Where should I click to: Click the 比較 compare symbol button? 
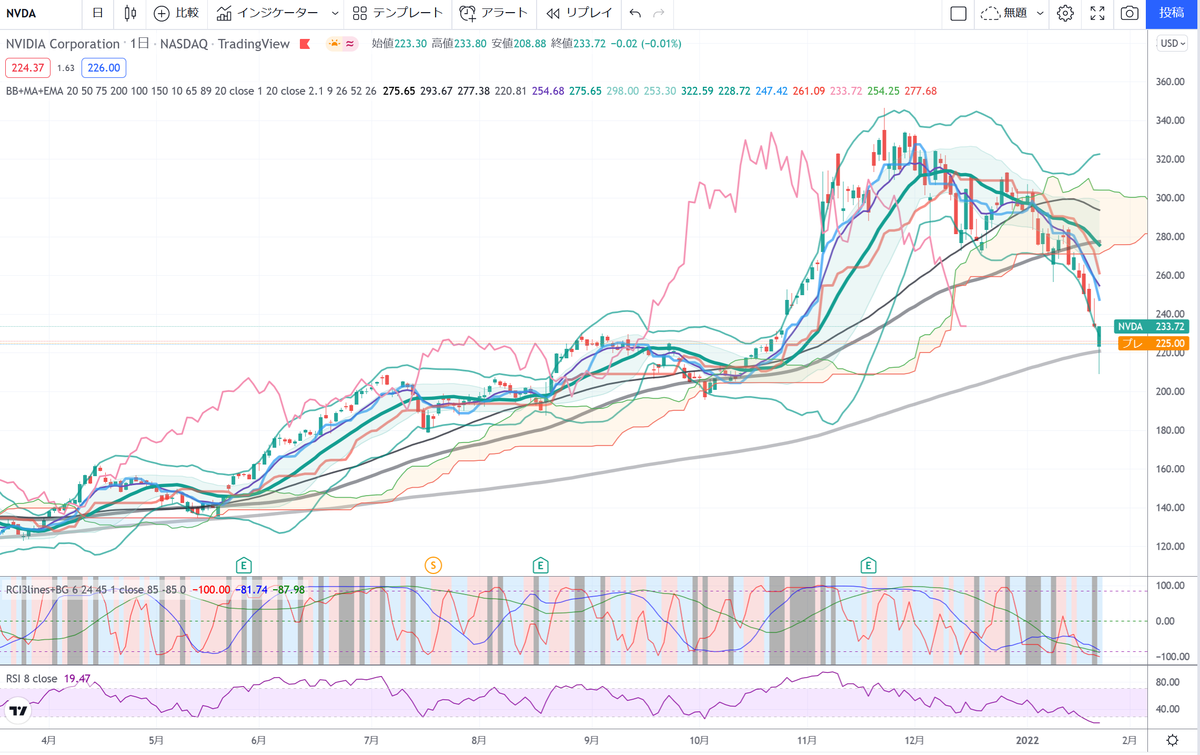(176, 13)
